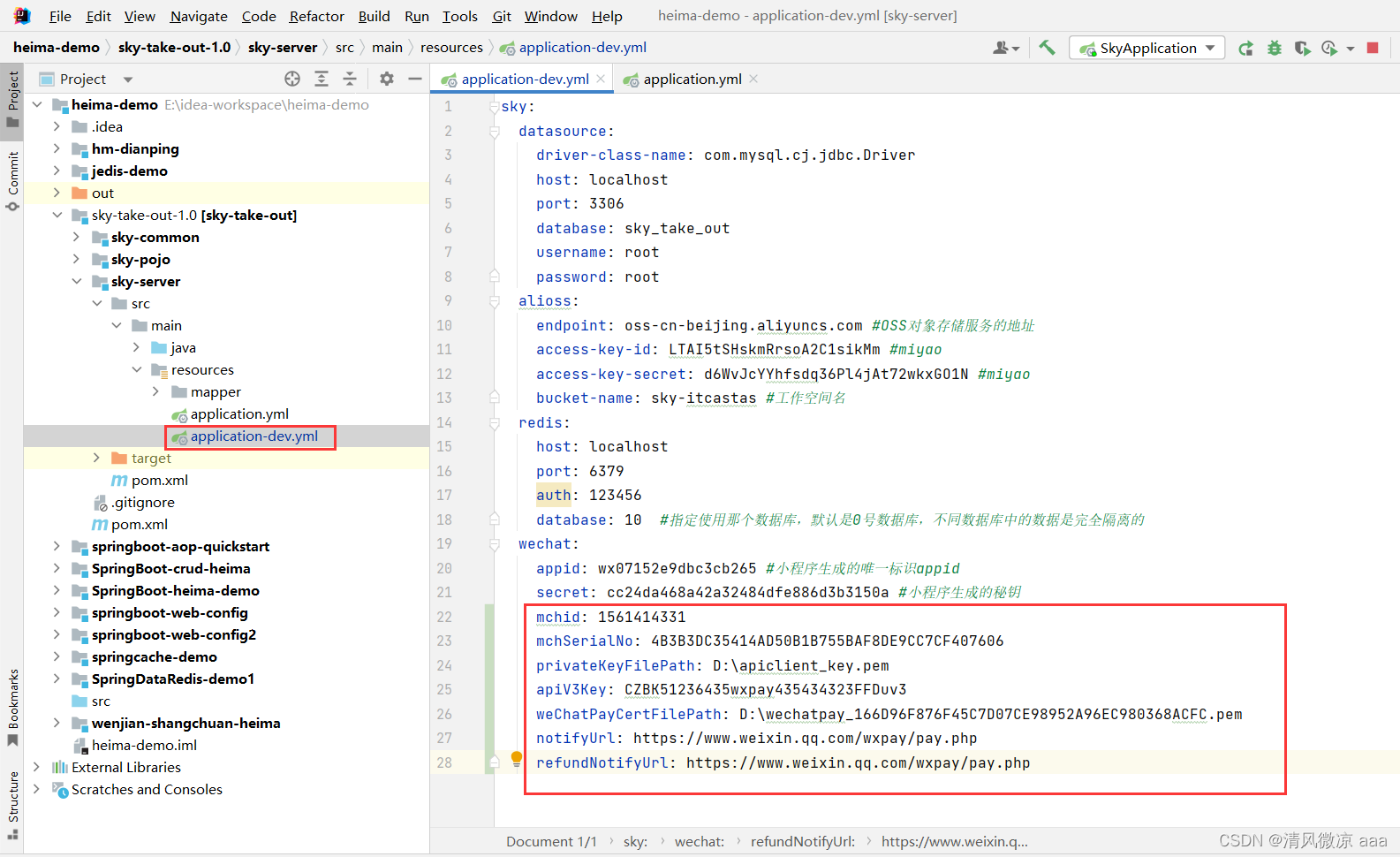This screenshot has height=857, width=1400.
Task: Switch to the application.yml editor tab
Action: (691, 79)
